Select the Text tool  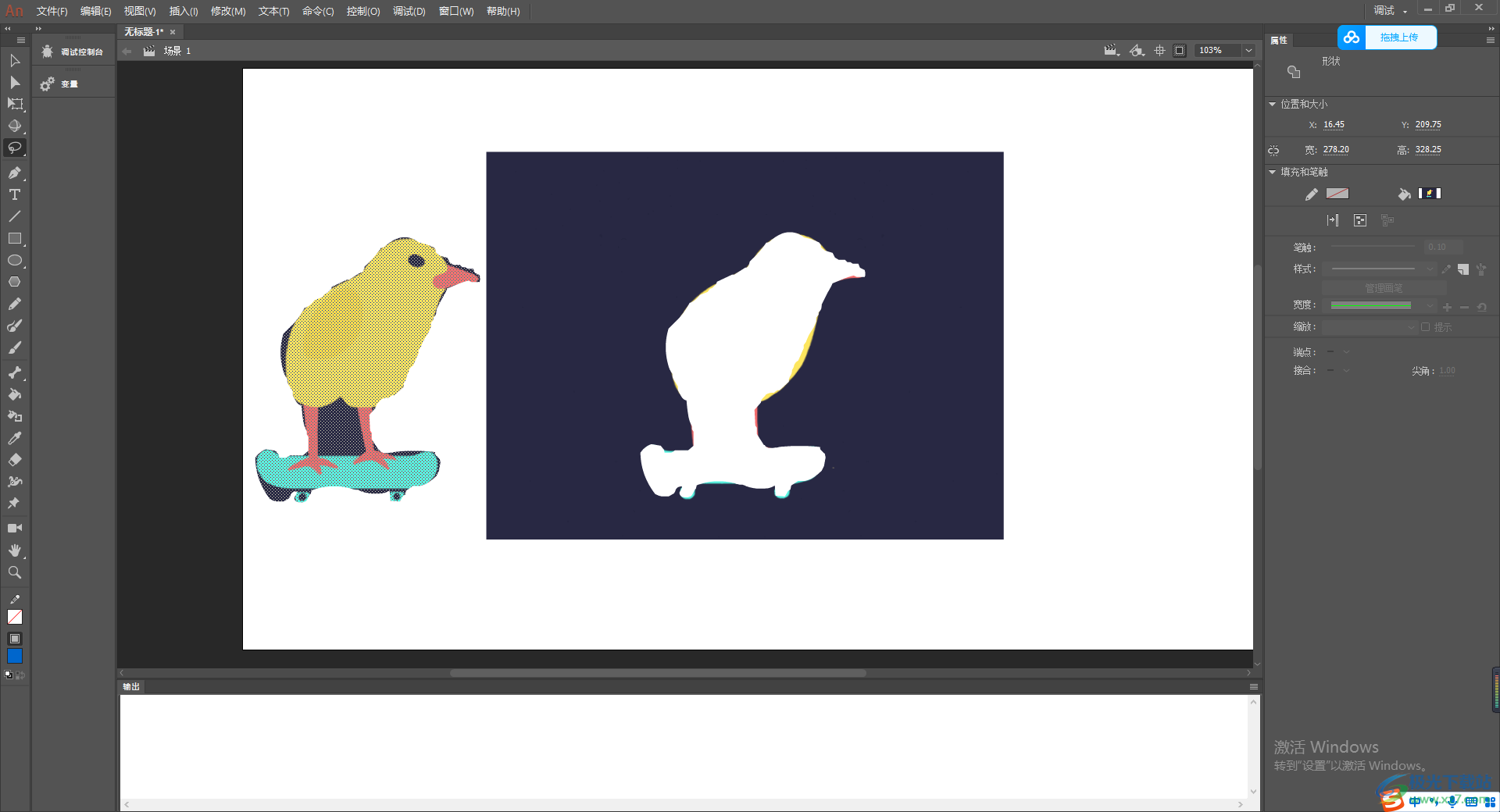(x=15, y=194)
